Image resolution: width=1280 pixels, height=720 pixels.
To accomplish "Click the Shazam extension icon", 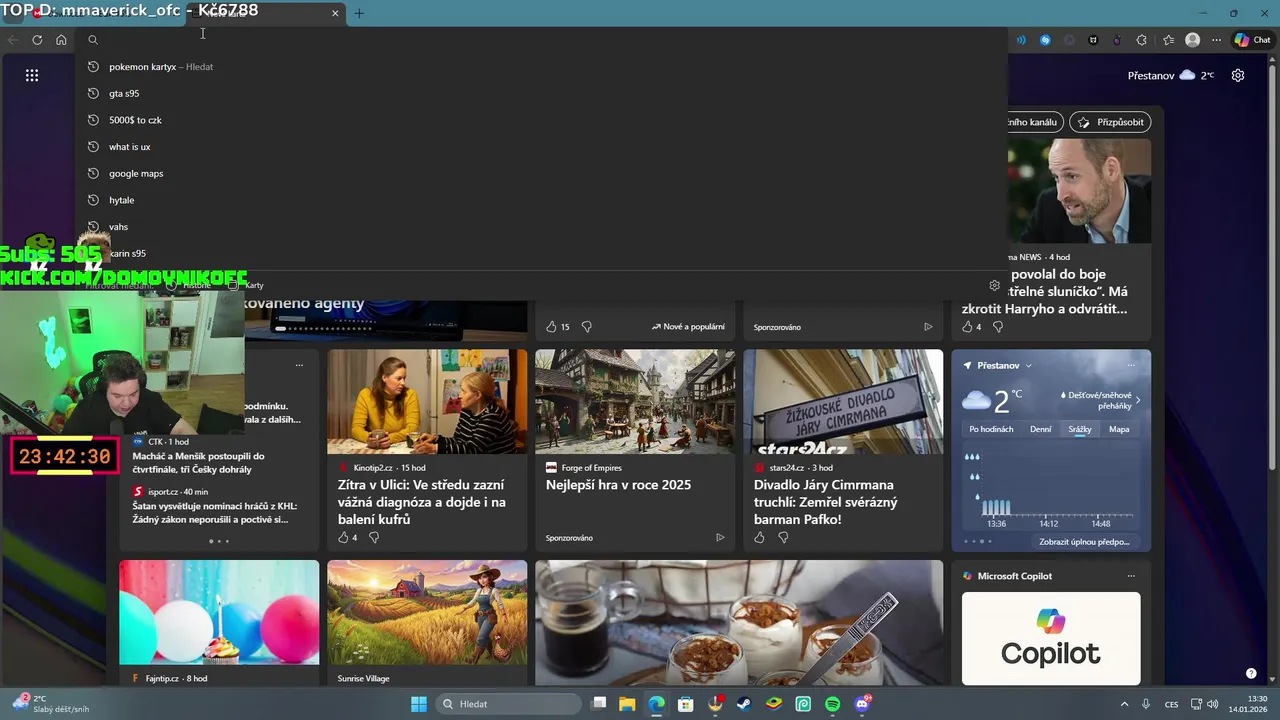I will click(x=1045, y=40).
